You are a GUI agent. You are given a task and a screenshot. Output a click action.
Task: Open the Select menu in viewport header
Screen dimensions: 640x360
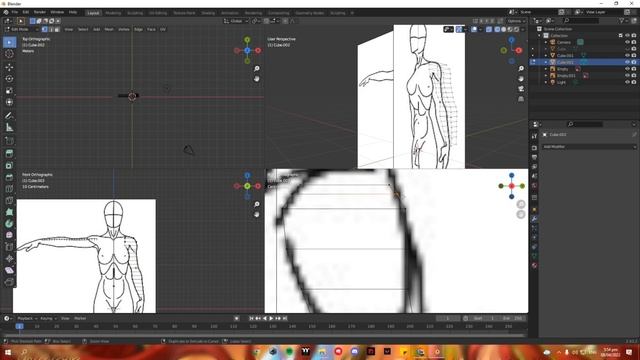pyautogui.click(x=83, y=29)
